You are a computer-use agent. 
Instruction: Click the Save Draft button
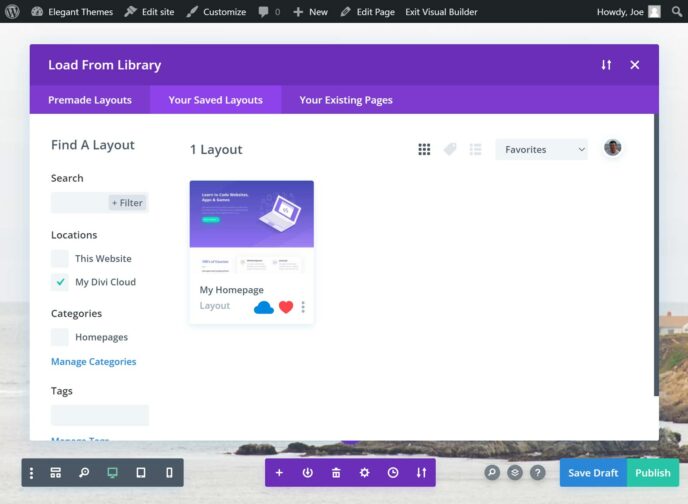coord(593,473)
